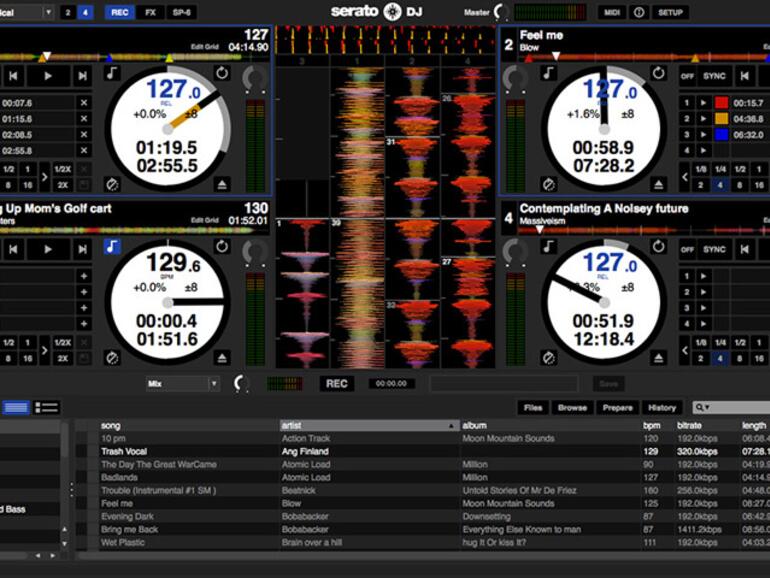The height and width of the screenshot is (578, 770).
Task: Click the library search field
Action: [x=735, y=408]
